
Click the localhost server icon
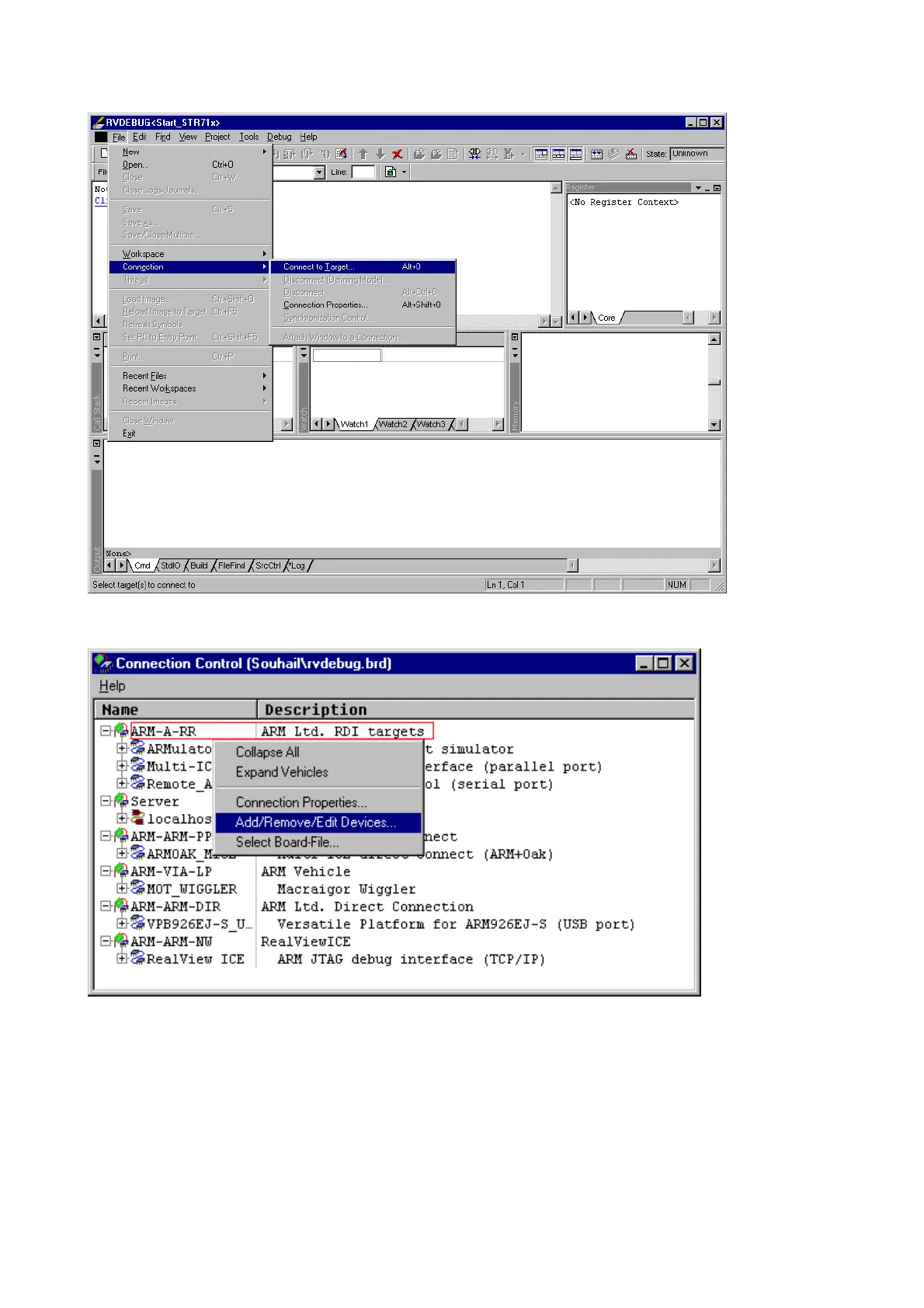pos(137,818)
